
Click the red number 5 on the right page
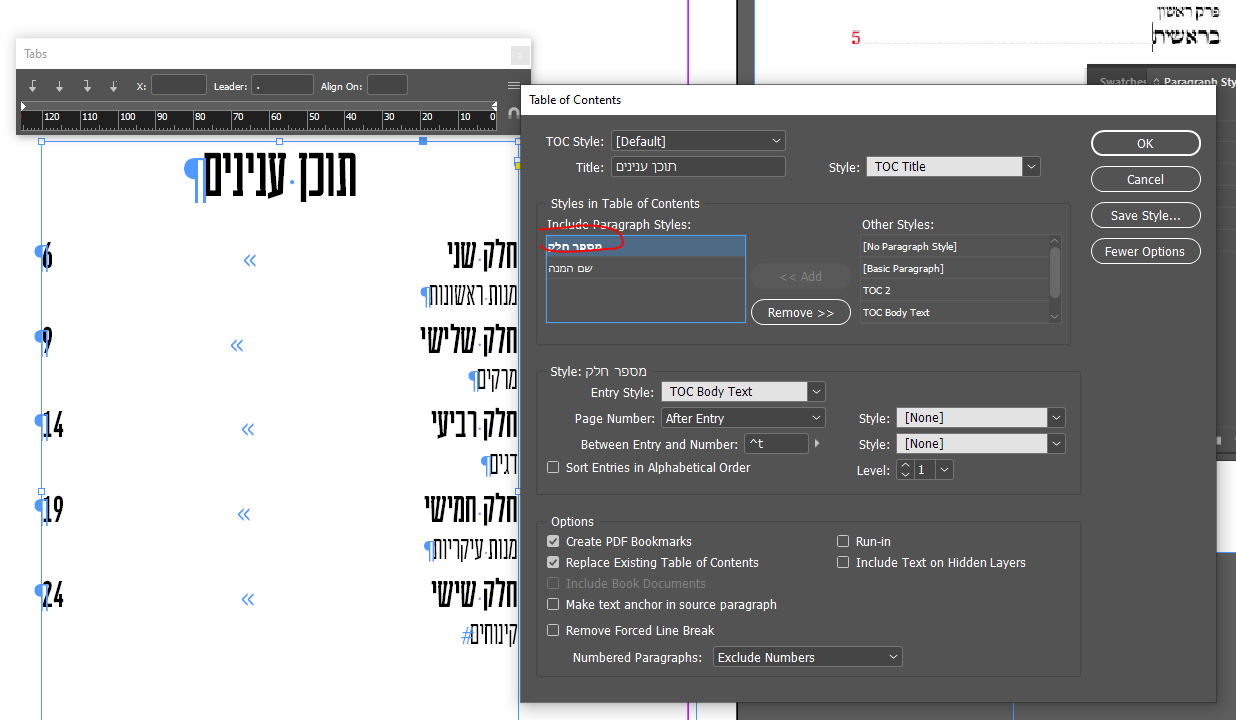click(856, 39)
